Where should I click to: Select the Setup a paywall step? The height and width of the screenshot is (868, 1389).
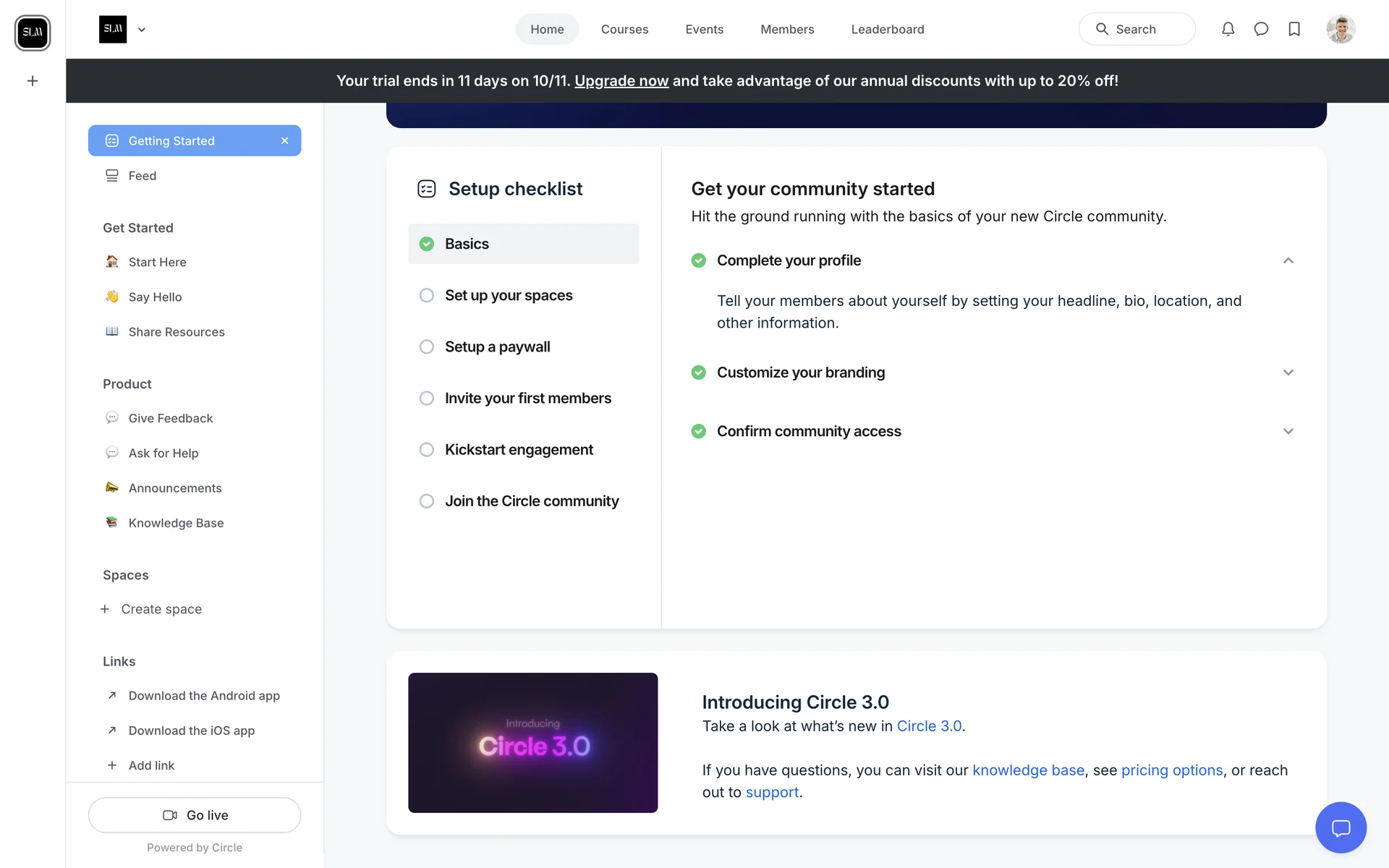(x=498, y=346)
